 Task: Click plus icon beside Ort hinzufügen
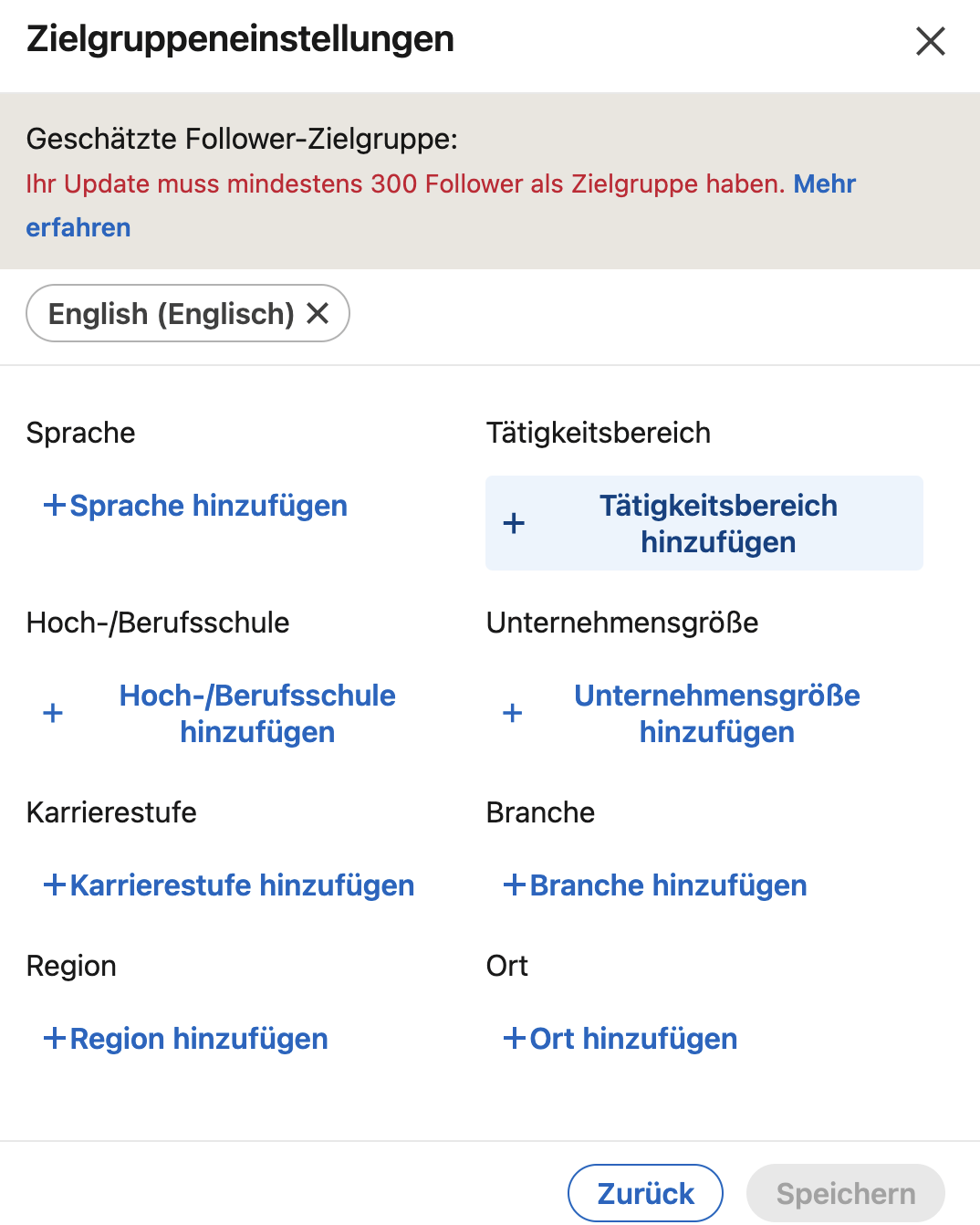tap(515, 1038)
